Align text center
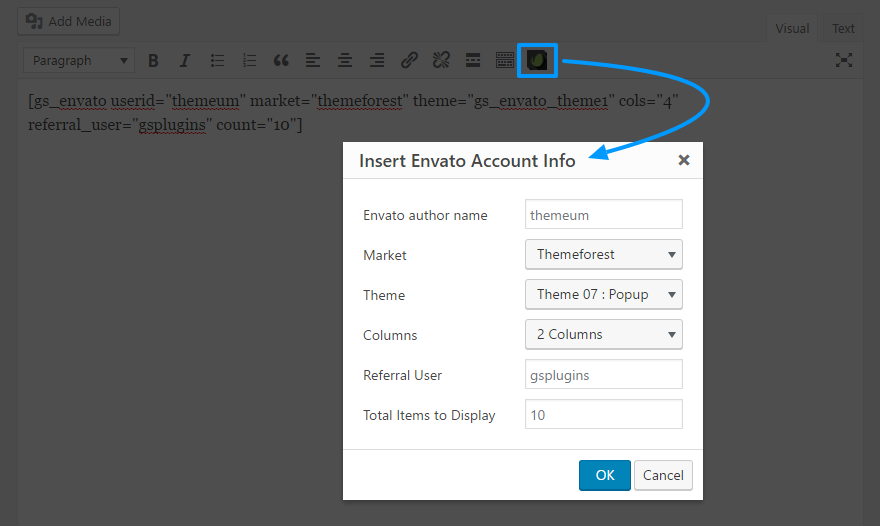Viewport: 880px width, 526px height. click(345, 61)
